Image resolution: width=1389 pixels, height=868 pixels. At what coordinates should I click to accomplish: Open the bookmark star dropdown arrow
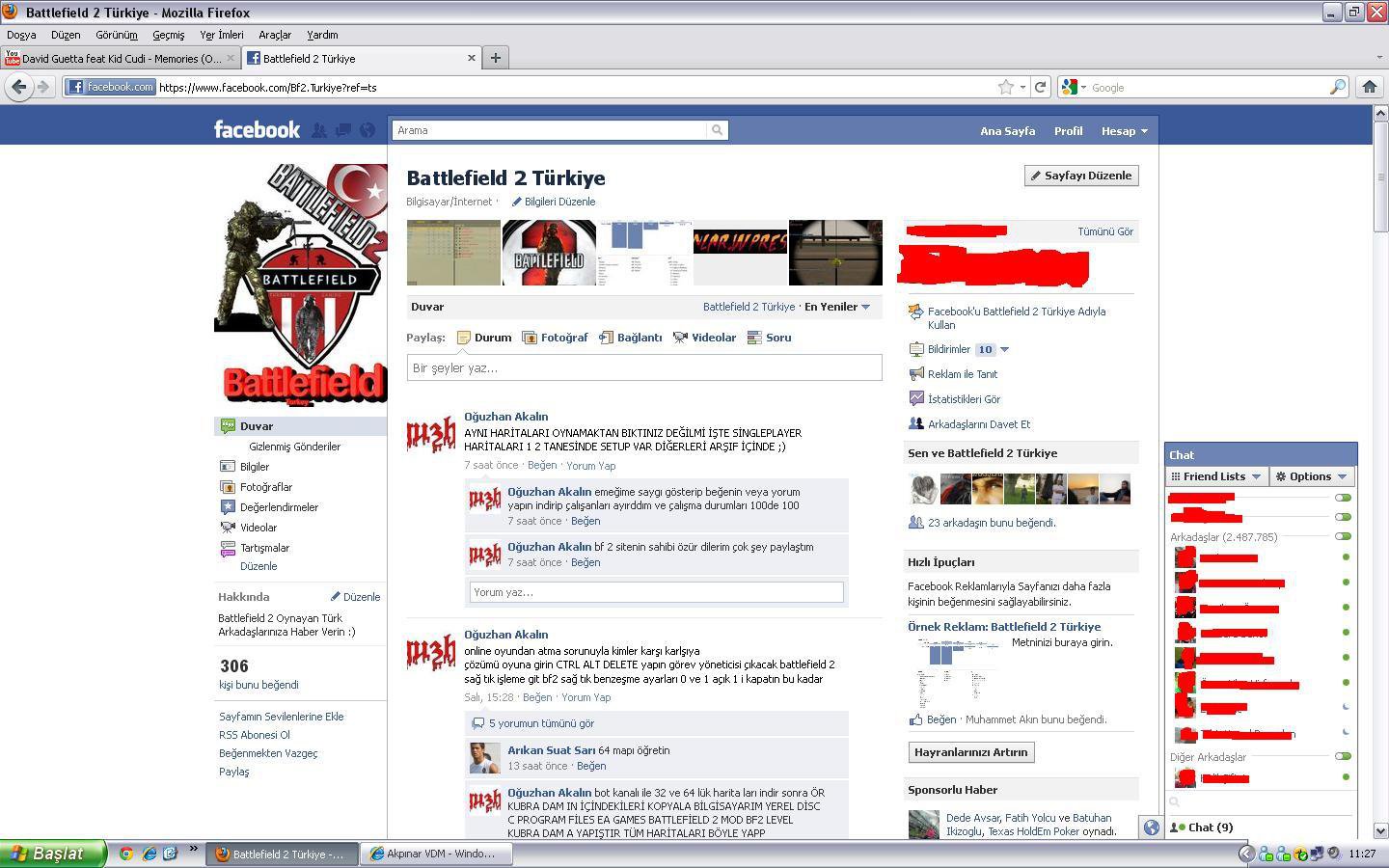(x=1022, y=87)
